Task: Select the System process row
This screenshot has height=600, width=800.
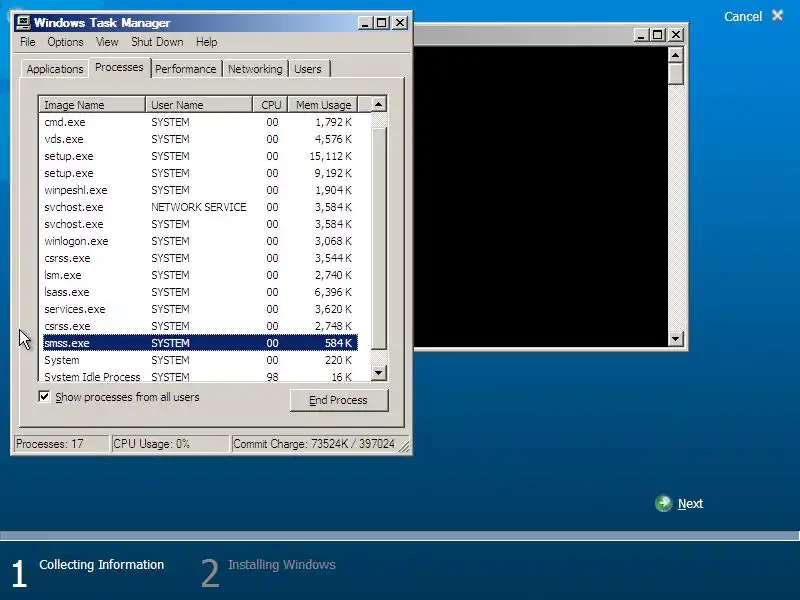Action: click(200, 360)
